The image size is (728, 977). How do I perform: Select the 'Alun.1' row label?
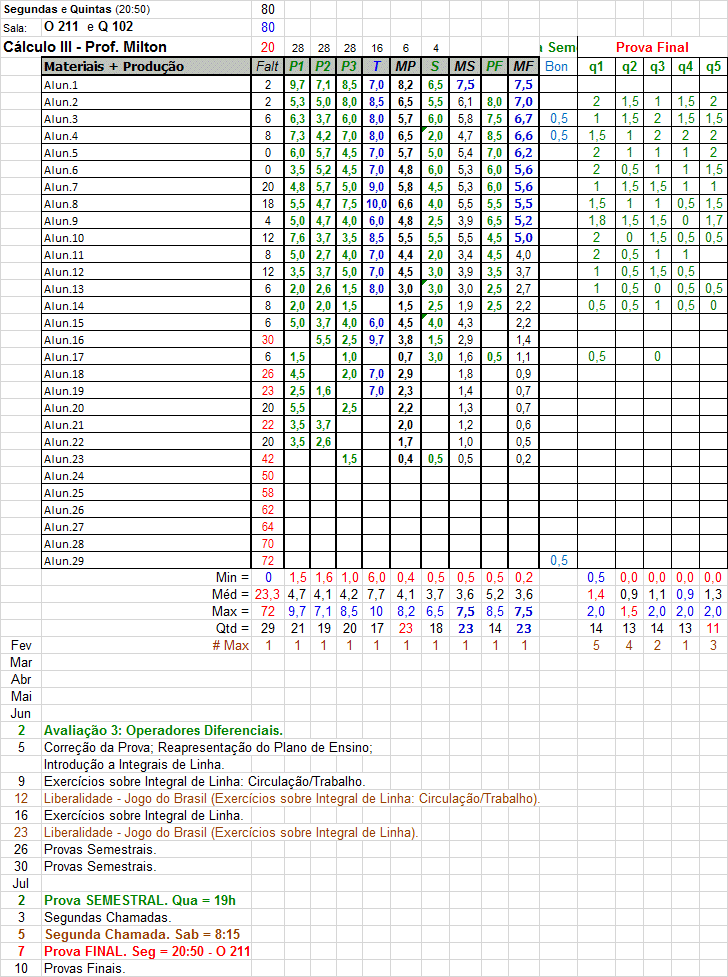coord(62,85)
